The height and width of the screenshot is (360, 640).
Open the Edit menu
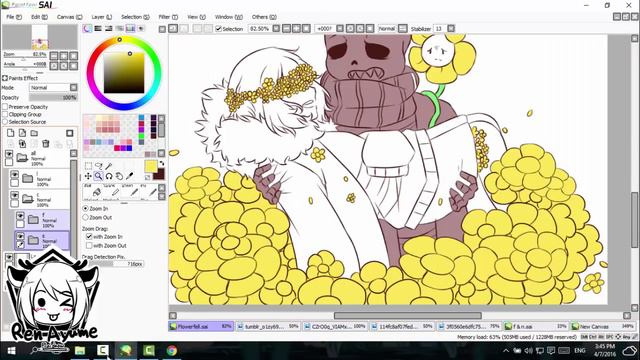click(39, 17)
